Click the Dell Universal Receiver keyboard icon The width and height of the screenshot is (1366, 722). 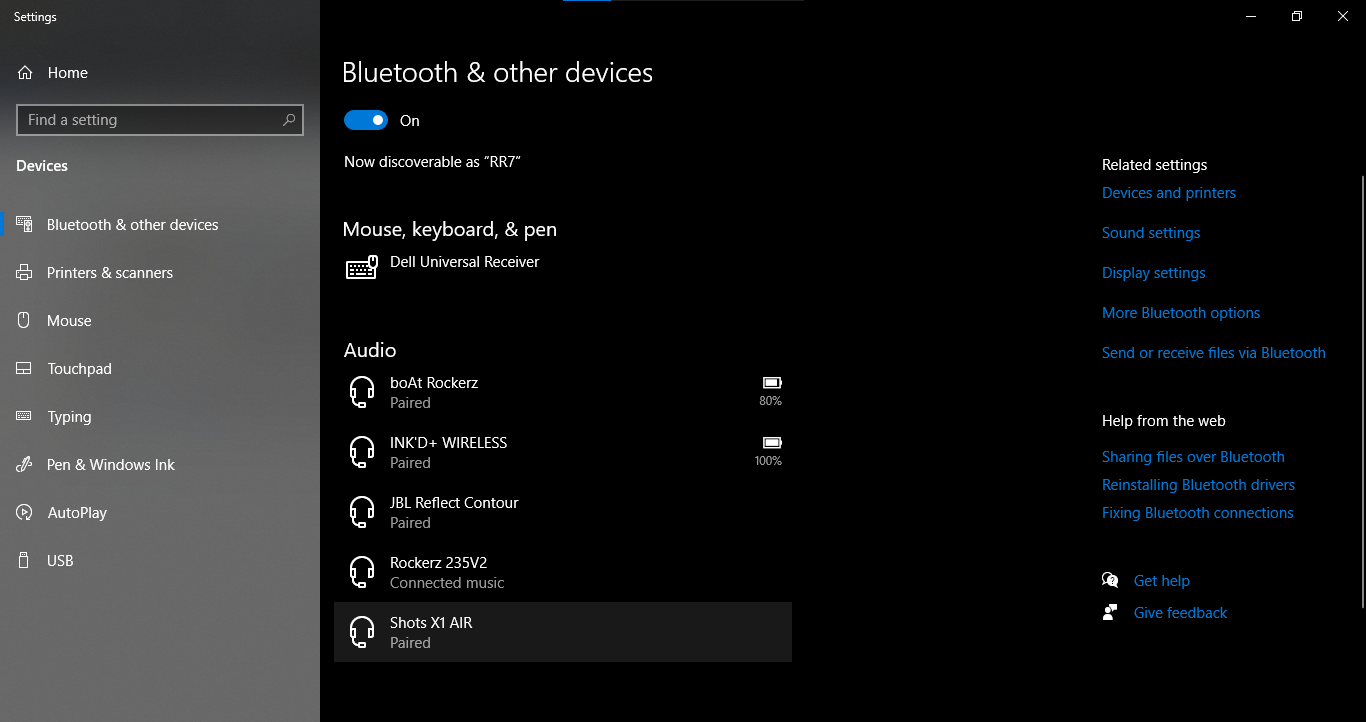362,267
